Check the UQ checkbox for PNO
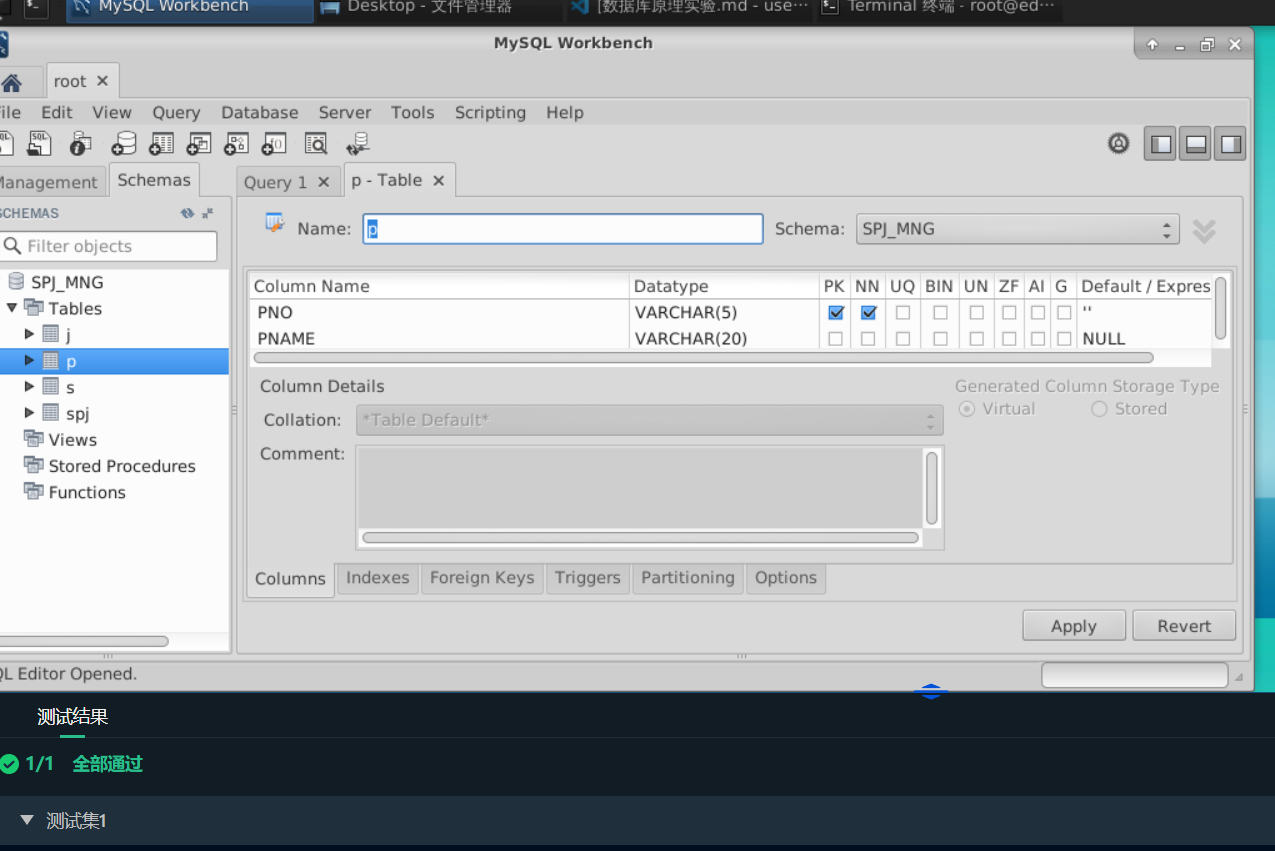 [x=903, y=313]
